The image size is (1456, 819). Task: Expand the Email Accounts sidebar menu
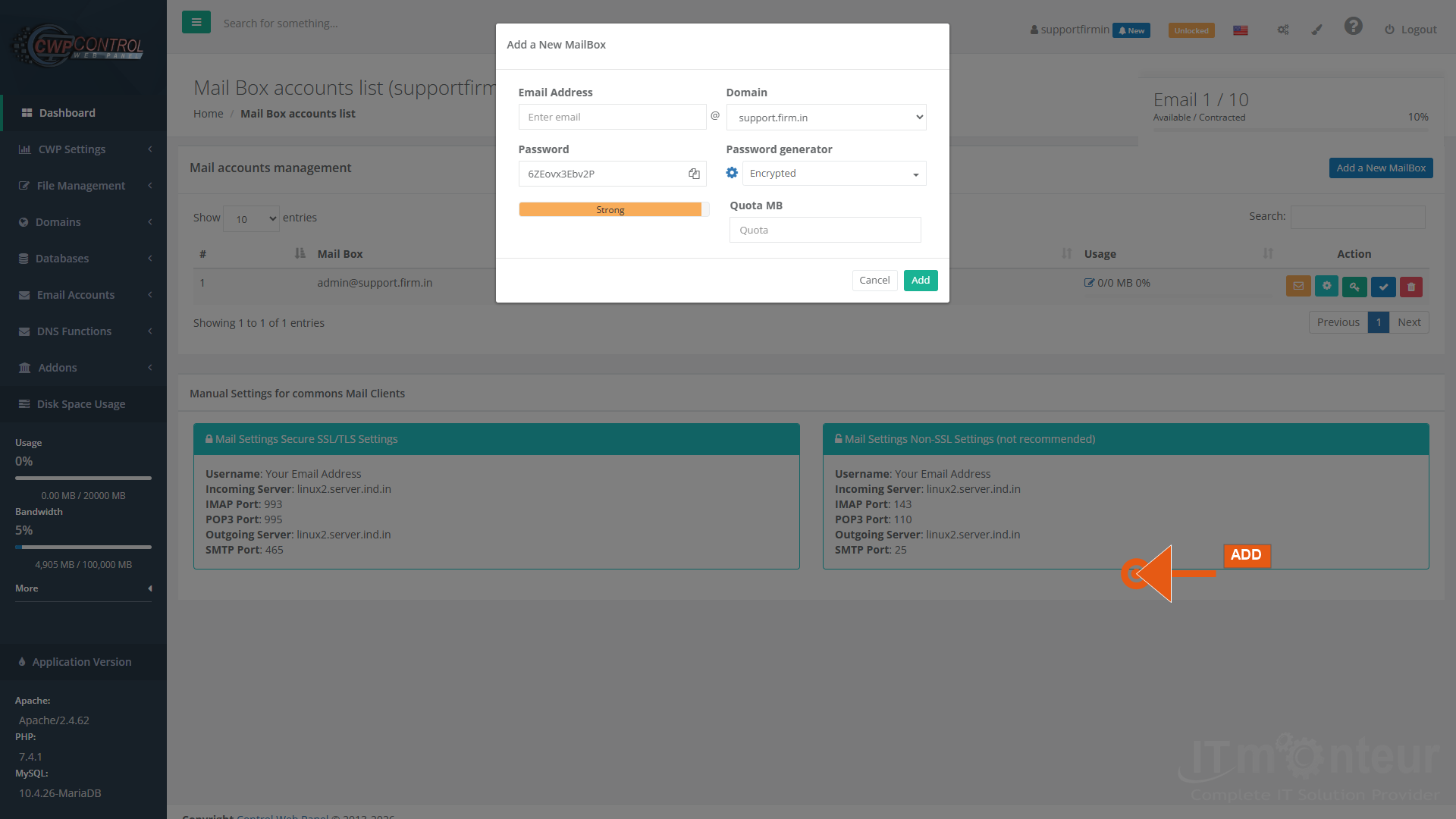pos(83,295)
